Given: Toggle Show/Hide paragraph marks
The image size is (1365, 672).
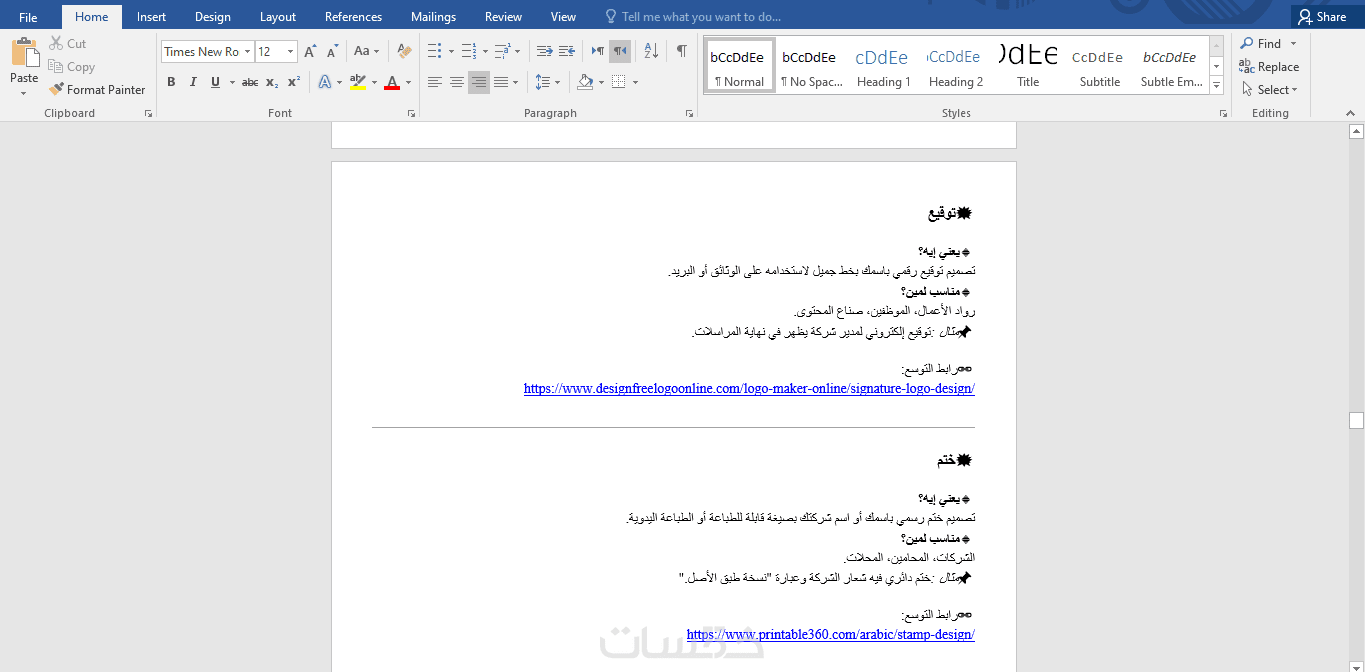Looking at the screenshot, I should pos(681,51).
